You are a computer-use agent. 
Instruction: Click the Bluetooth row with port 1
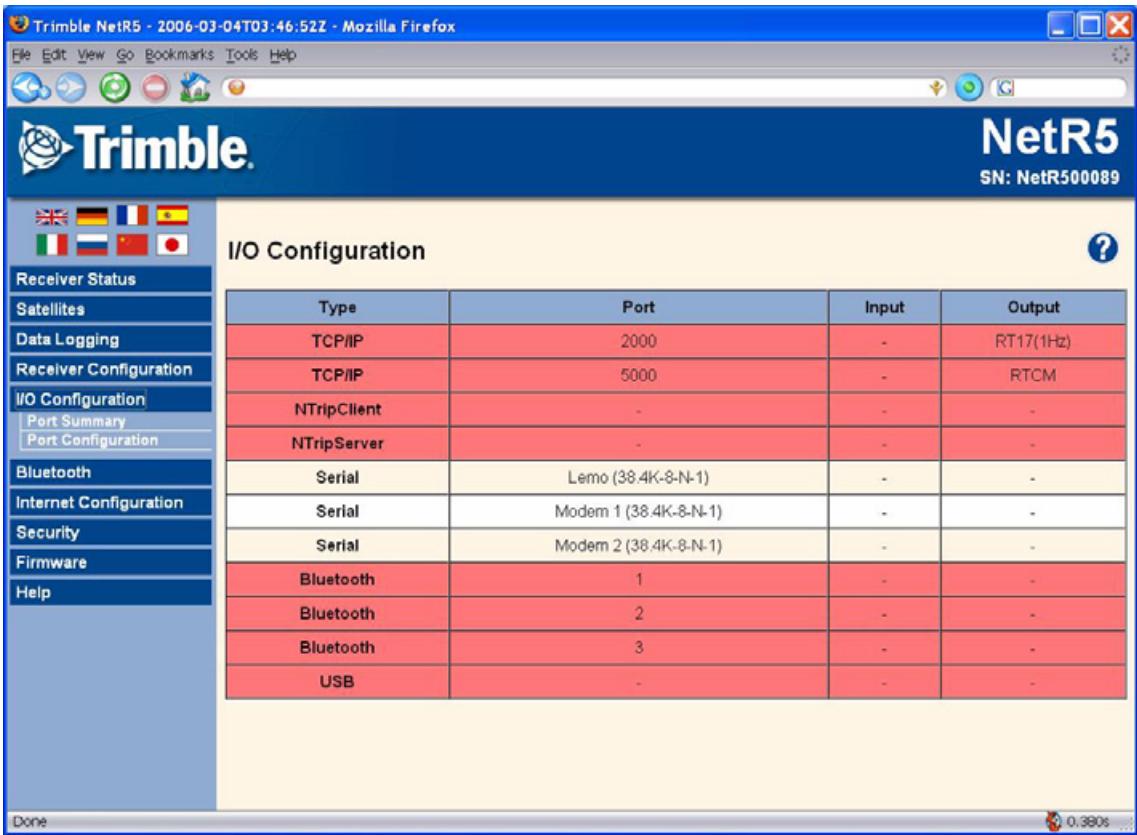pyautogui.click(x=676, y=580)
